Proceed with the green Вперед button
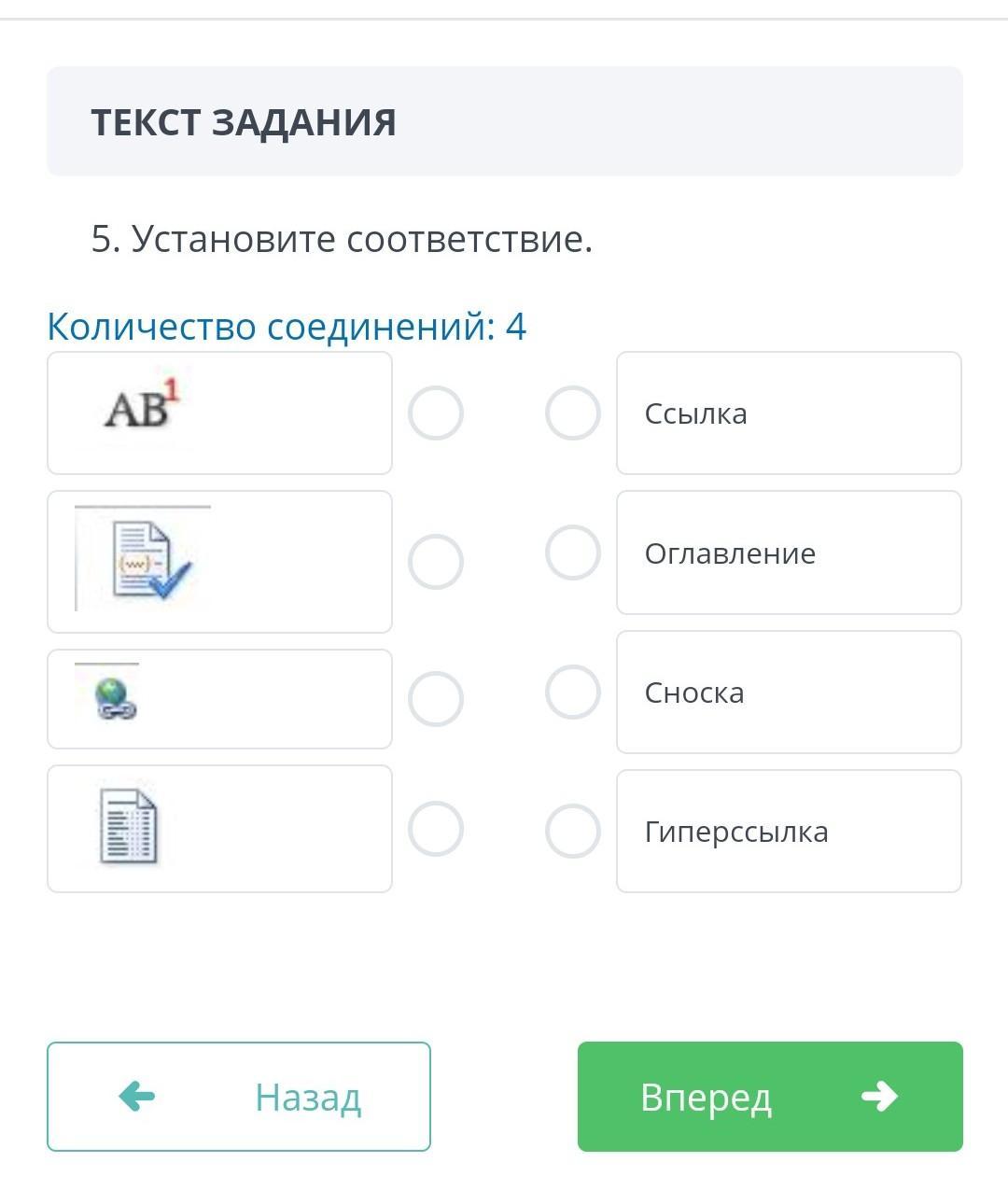Screen dimensions: 1008x1204 pos(770,1097)
